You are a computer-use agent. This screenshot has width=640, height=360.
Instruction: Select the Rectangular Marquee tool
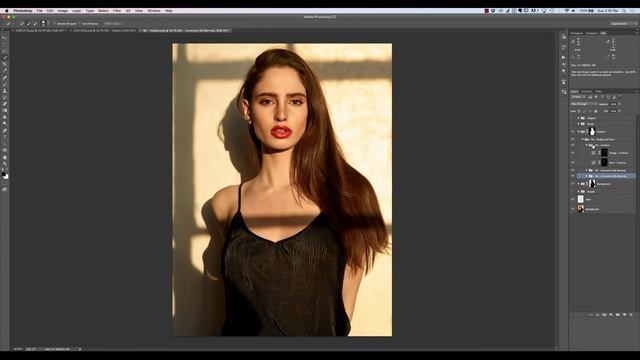pyautogui.click(x=5, y=44)
